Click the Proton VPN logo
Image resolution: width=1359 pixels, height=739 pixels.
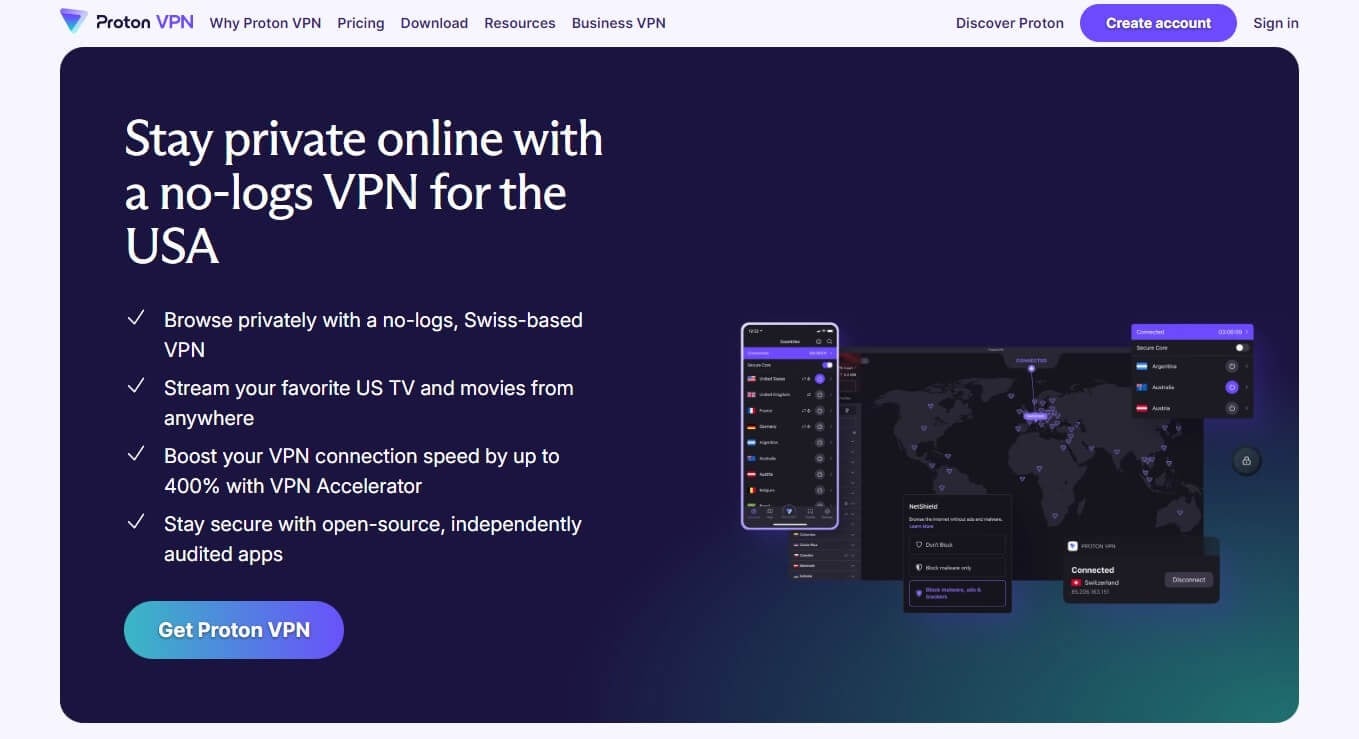pyautogui.click(x=126, y=22)
